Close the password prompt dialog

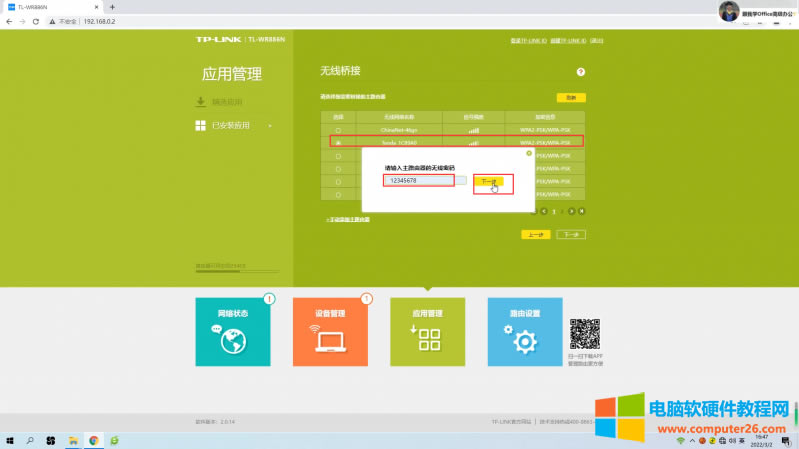[x=528, y=153]
